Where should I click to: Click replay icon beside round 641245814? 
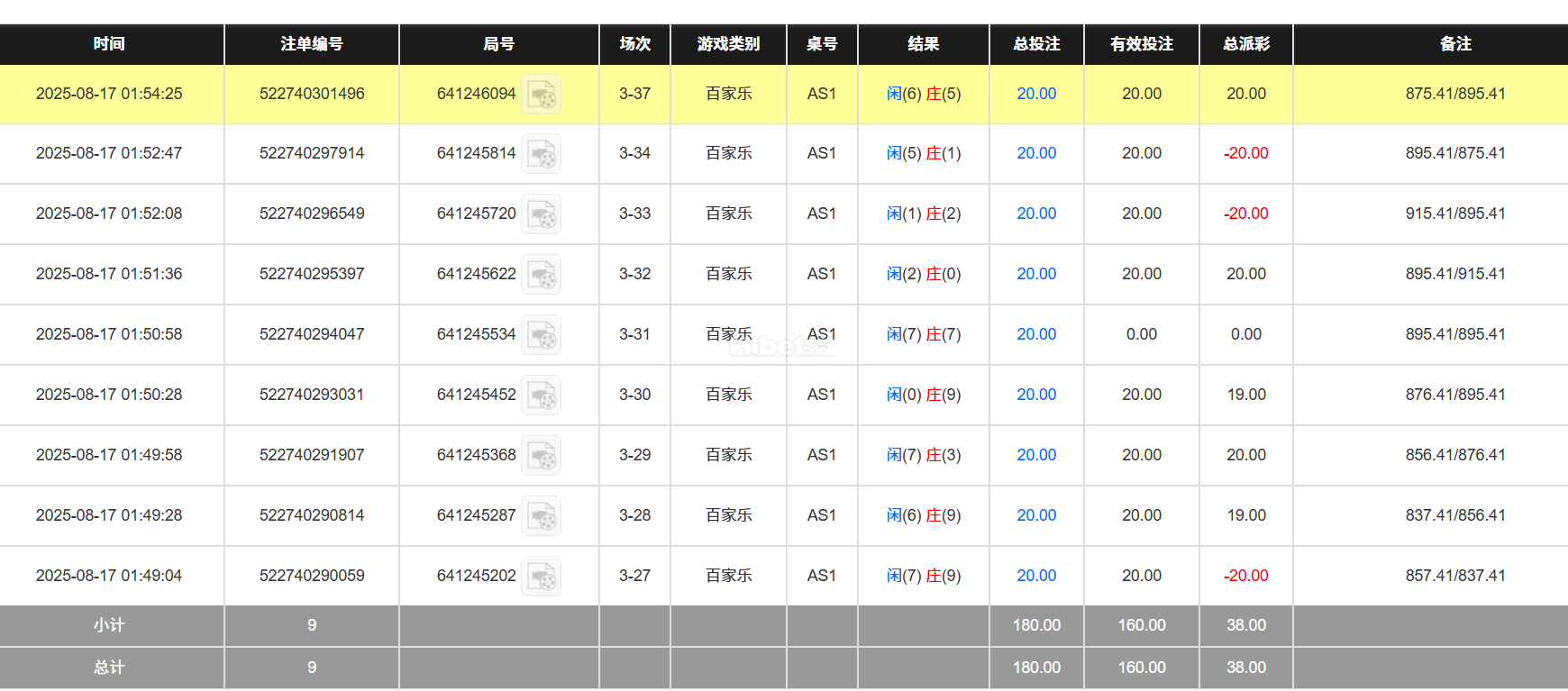click(x=542, y=154)
